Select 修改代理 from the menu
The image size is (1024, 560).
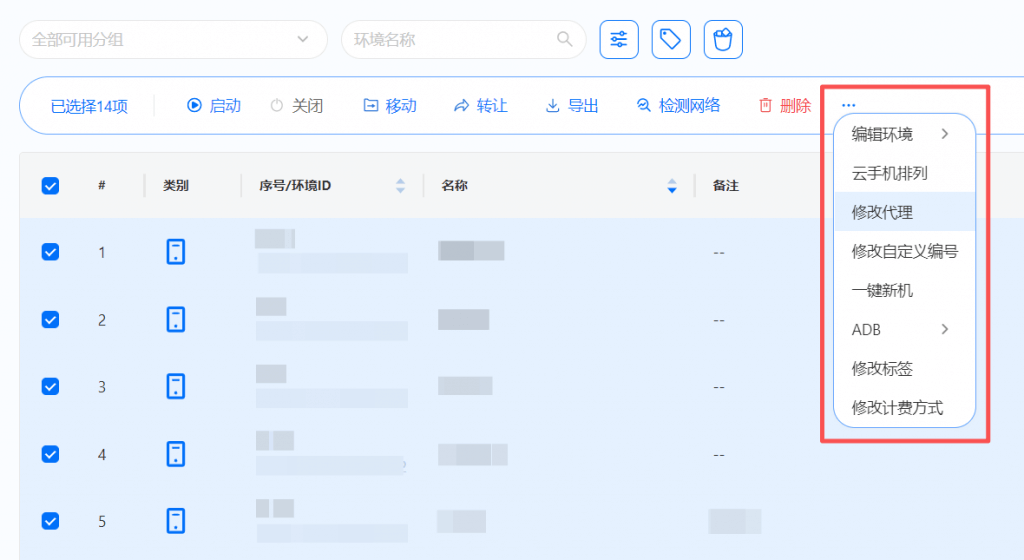pos(882,212)
